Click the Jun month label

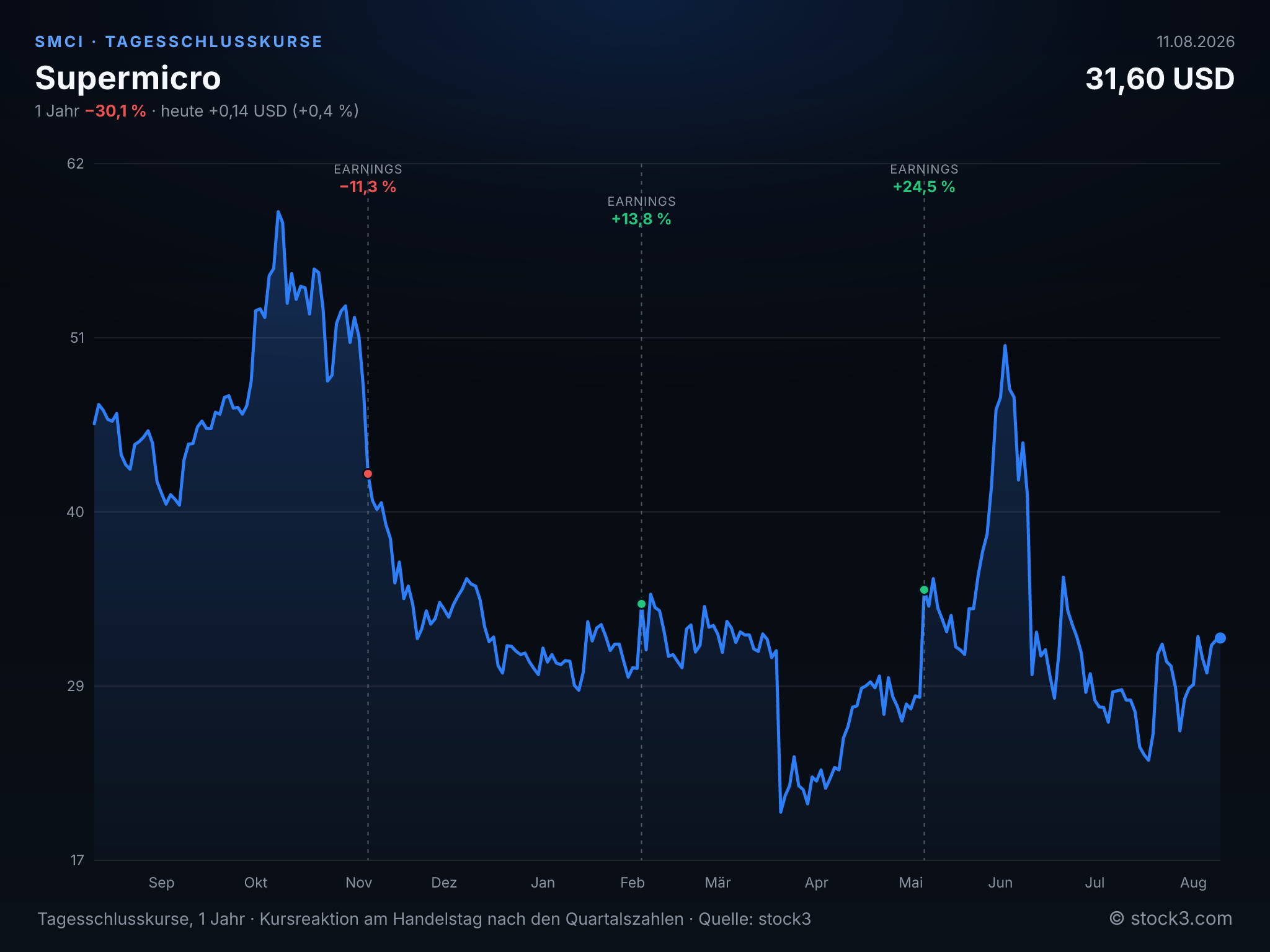click(x=1000, y=883)
